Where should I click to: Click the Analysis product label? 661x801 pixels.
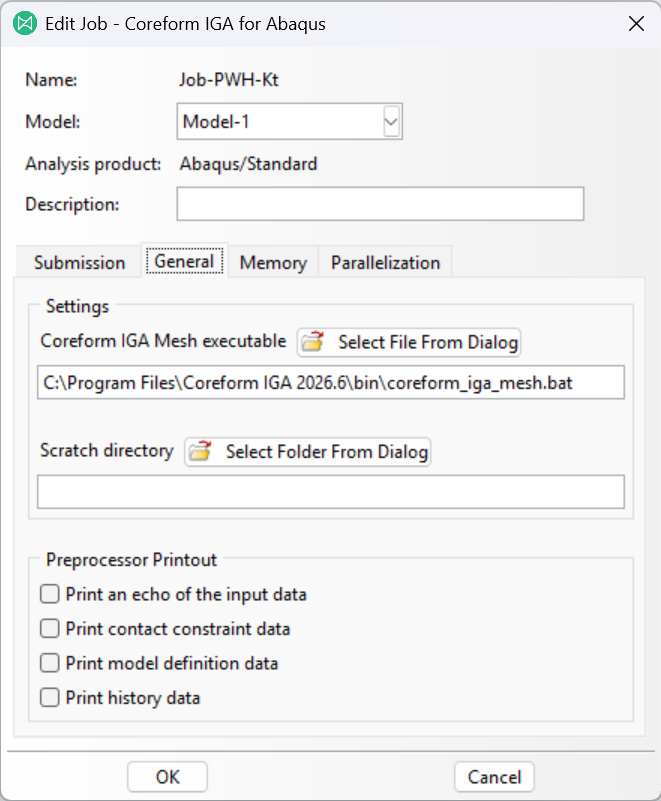click(93, 164)
